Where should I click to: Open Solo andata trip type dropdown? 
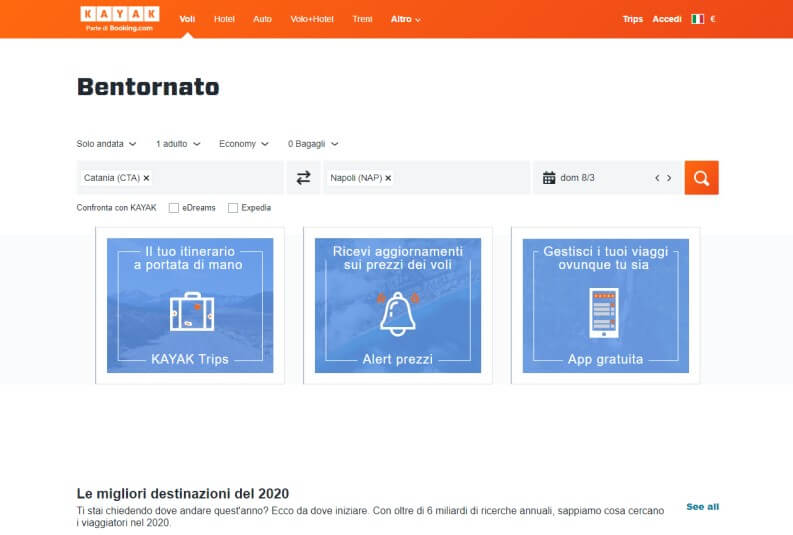pyautogui.click(x=106, y=144)
